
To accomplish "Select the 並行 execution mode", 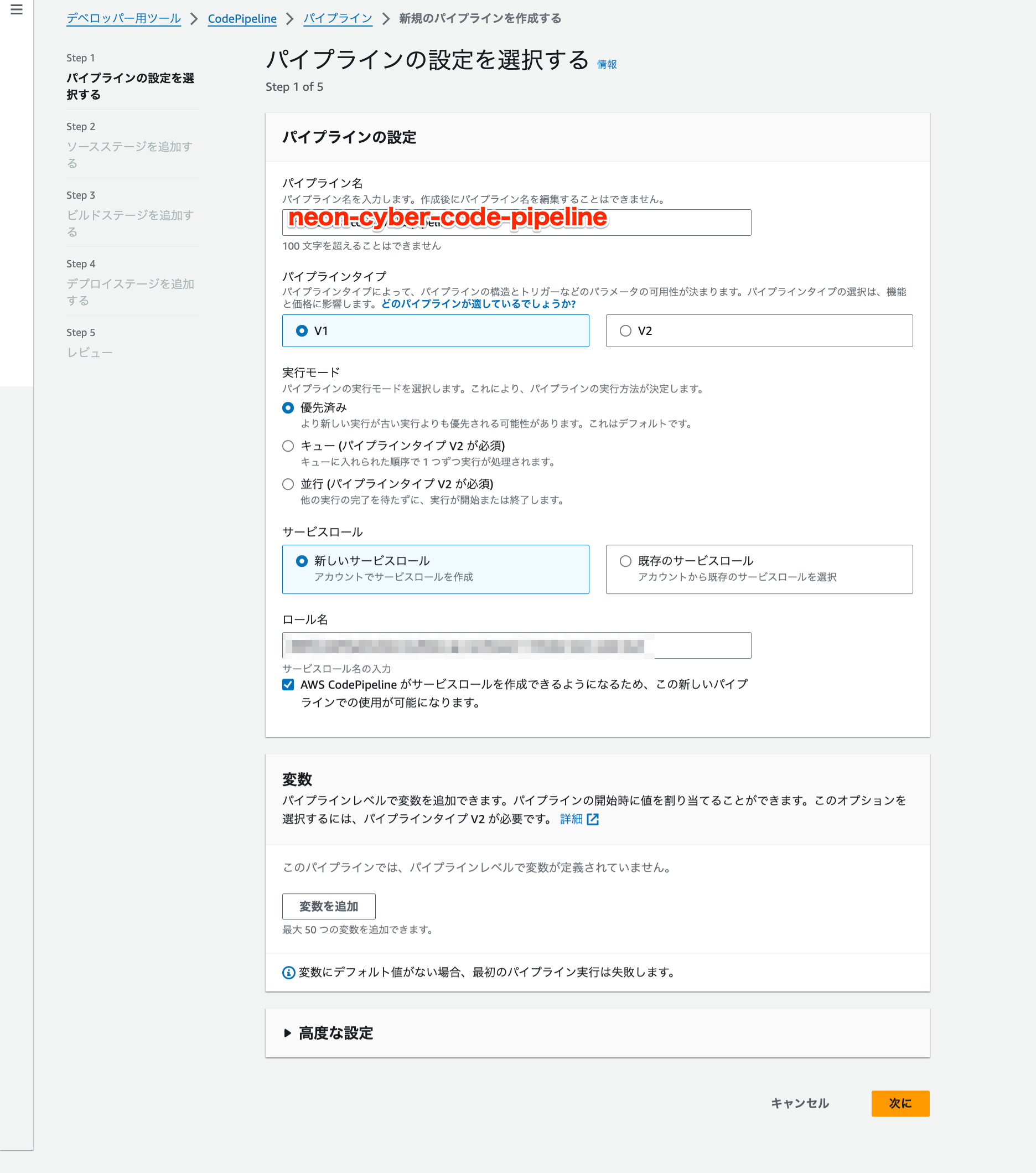I will [288, 484].
